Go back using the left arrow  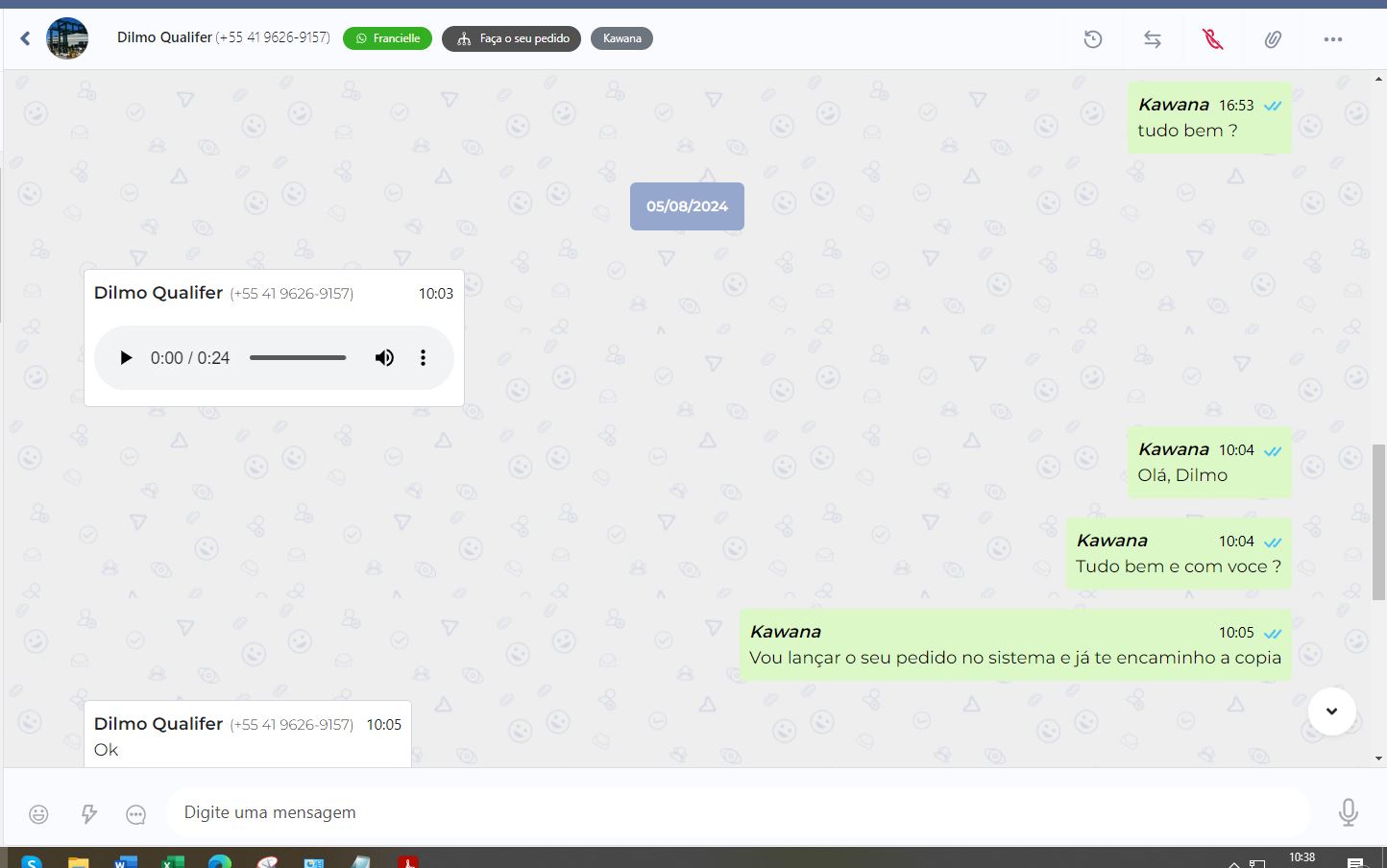tap(26, 38)
